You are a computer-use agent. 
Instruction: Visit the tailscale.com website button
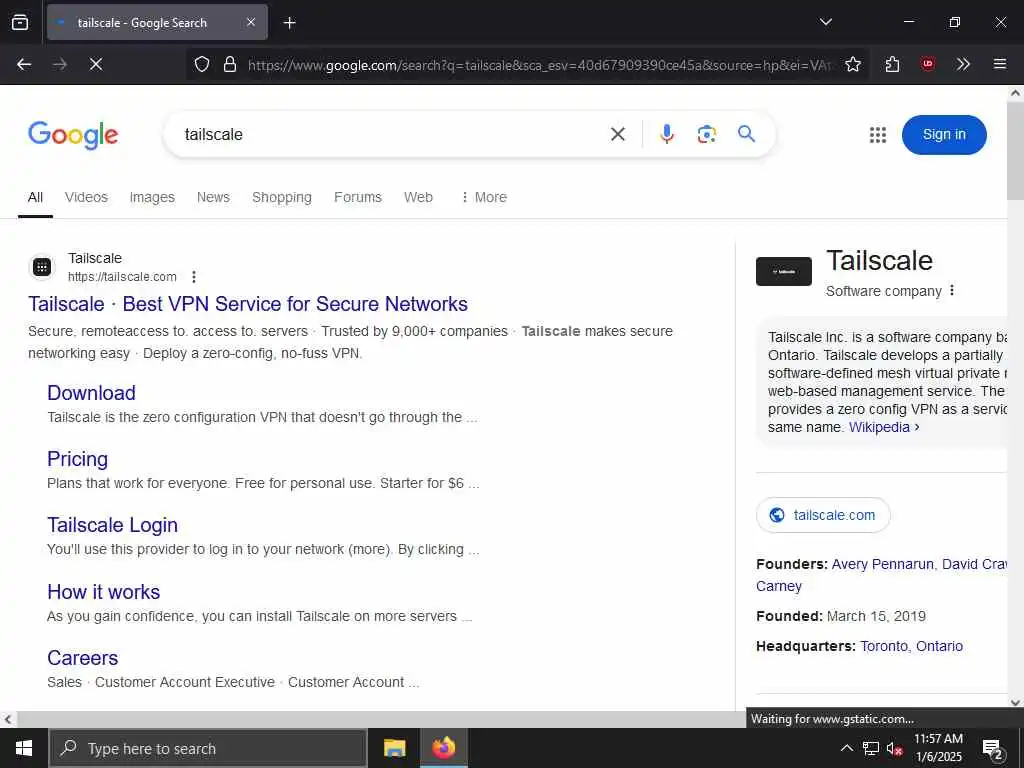point(823,515)
